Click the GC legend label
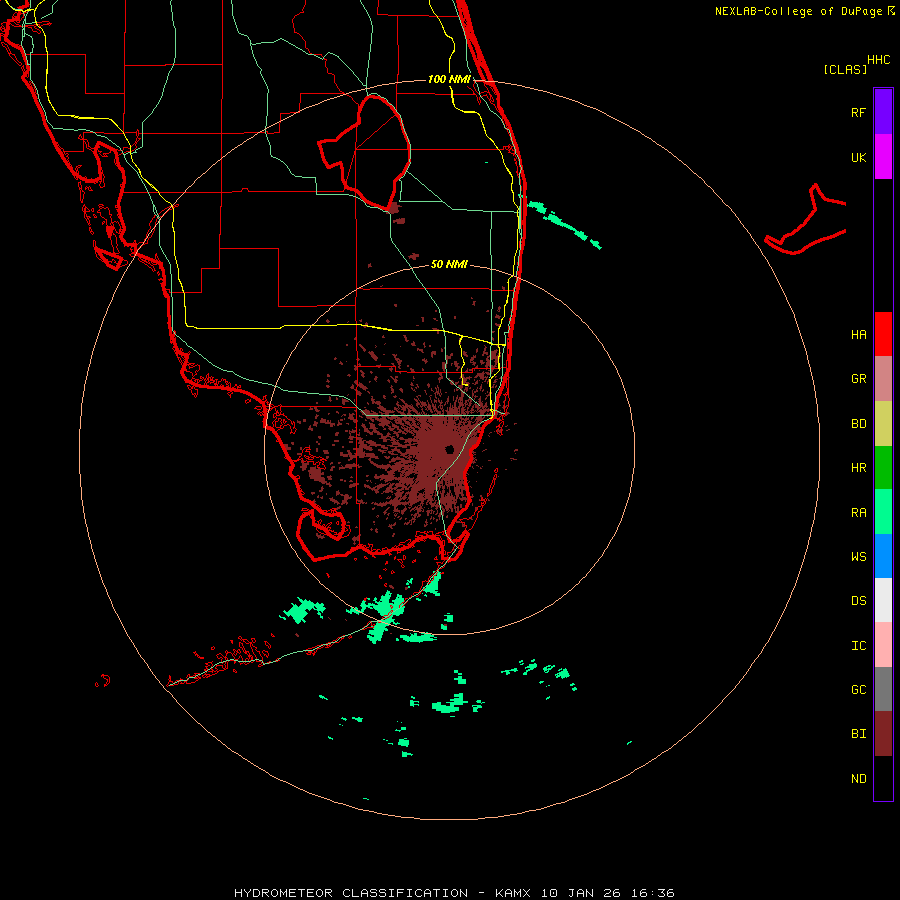The height and width of the screenshot is (900, 900). click(858, 690)
